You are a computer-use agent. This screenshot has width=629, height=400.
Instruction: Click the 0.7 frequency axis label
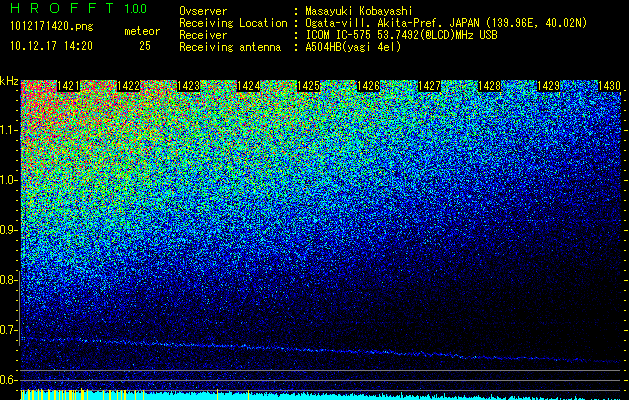click(8, 330)
